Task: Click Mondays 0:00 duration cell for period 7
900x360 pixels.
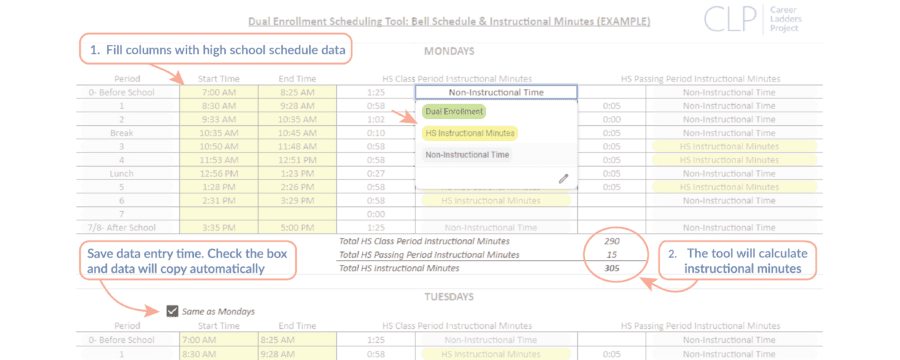Action: [375, 214]
